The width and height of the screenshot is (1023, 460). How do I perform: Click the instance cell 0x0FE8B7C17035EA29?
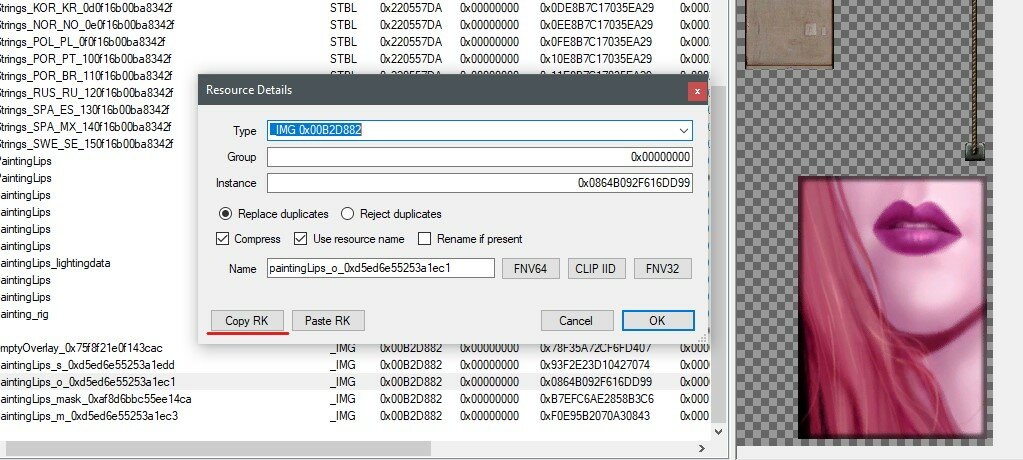[x=597, y=42]
